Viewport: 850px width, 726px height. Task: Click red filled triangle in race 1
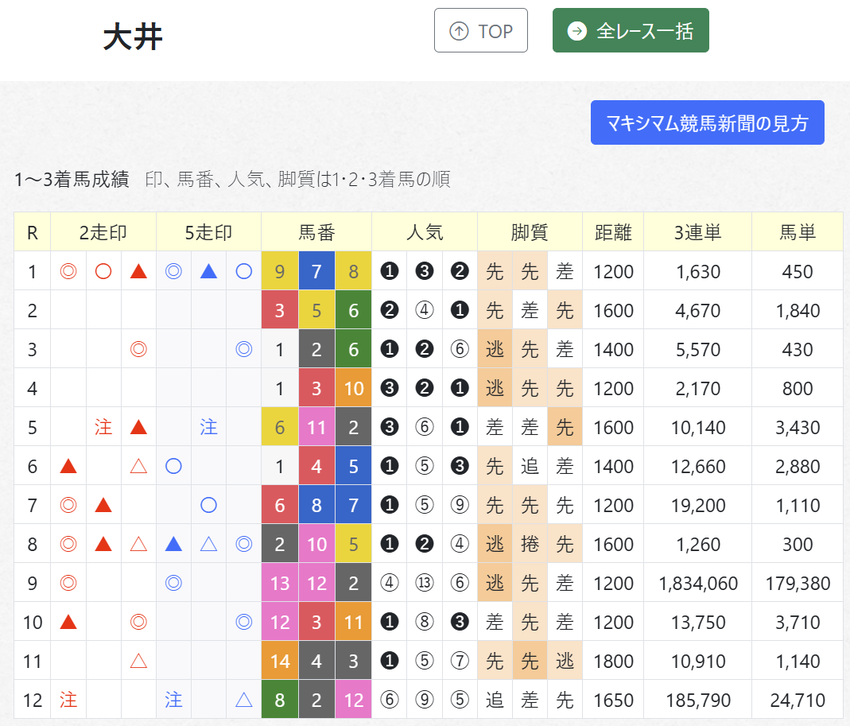139,271
